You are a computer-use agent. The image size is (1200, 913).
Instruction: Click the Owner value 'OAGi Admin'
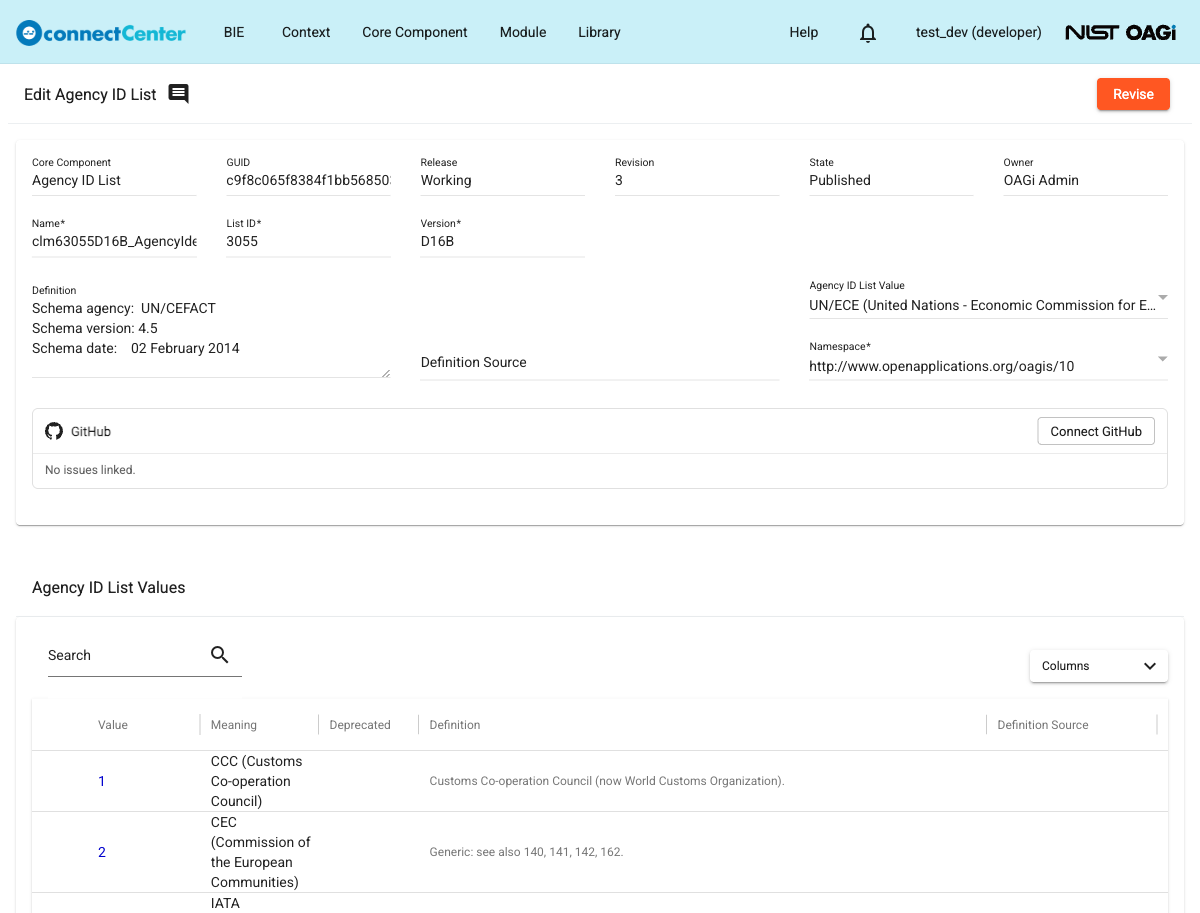pos(1041,180)
